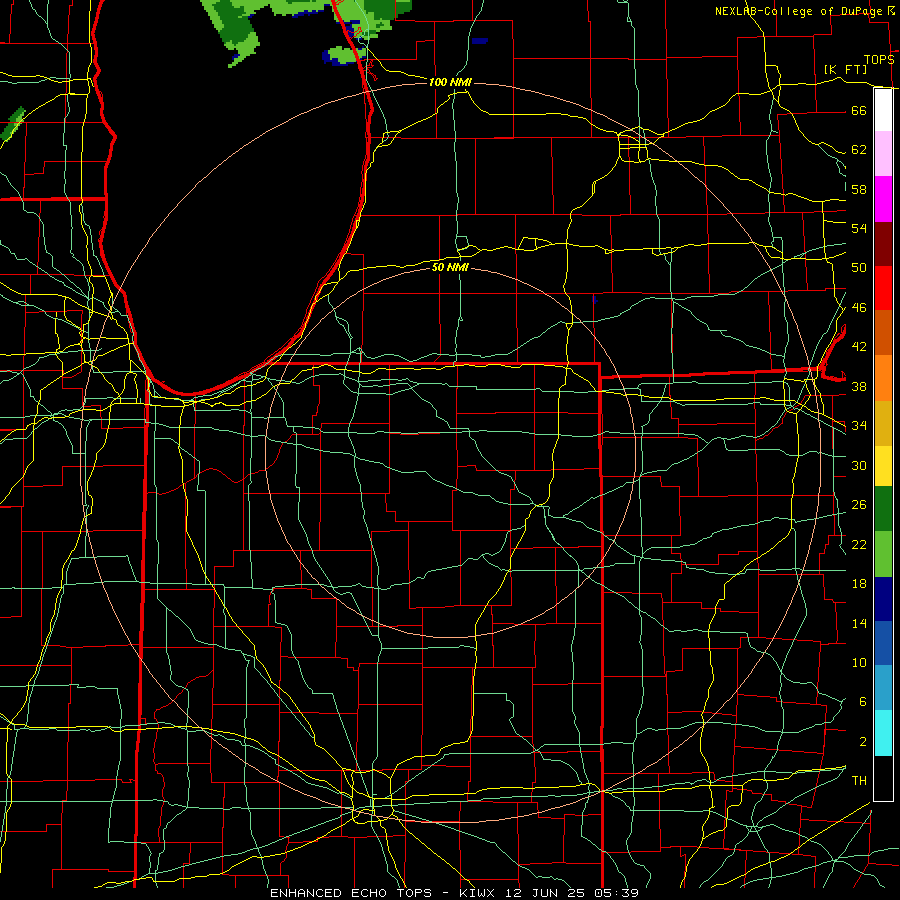
Task: Click the "ENHANCED ECHO TOPS - KIWX" caption
Action: [384, 893]
